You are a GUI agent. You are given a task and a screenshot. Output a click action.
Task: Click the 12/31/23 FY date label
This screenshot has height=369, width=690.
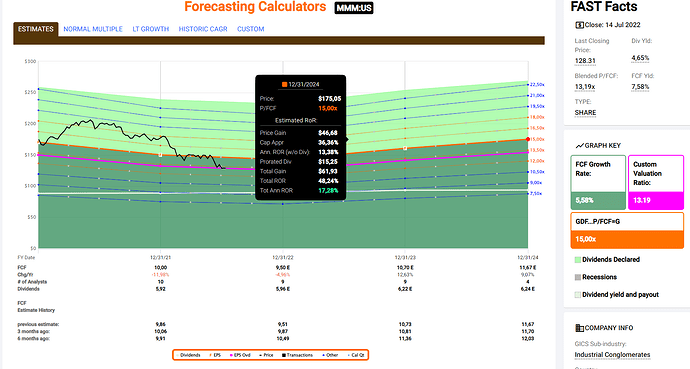405,257
